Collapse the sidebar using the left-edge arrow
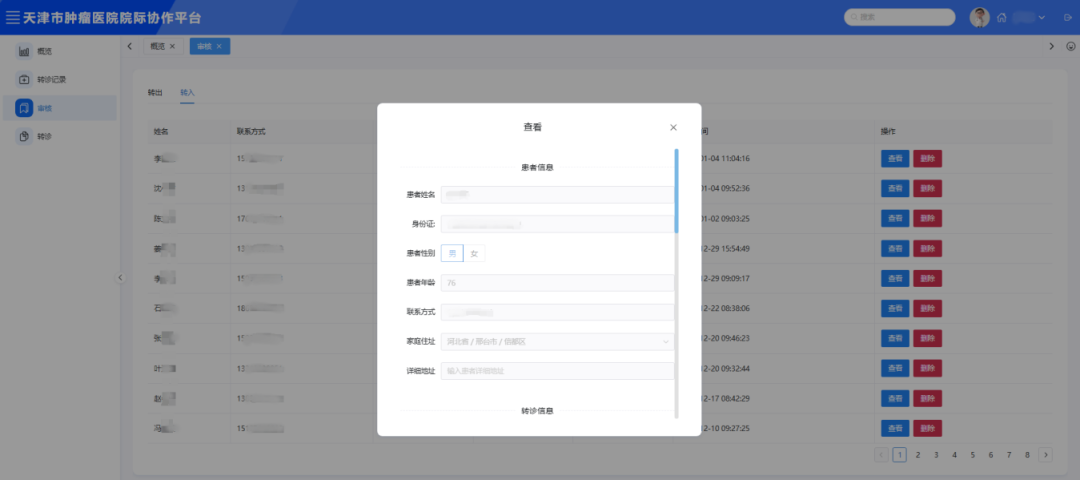 tap(121, 278)
